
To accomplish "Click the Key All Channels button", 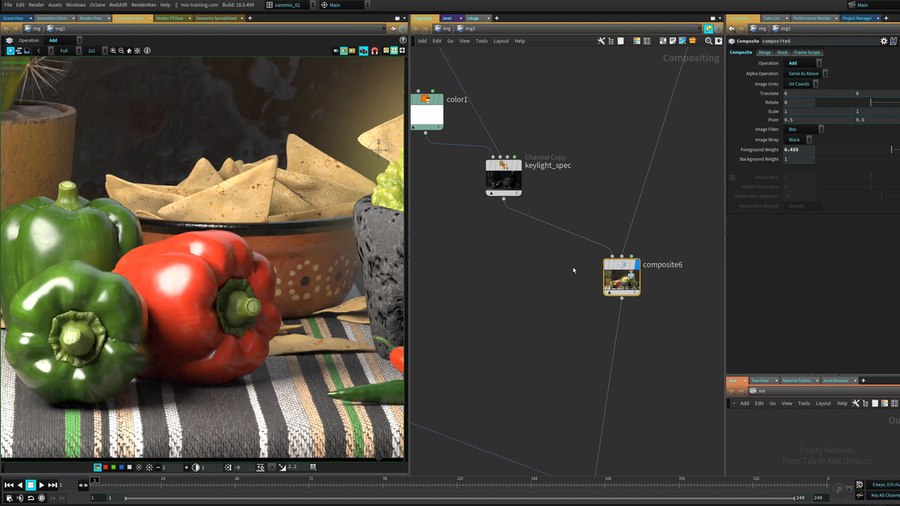I will pos(884,496).
